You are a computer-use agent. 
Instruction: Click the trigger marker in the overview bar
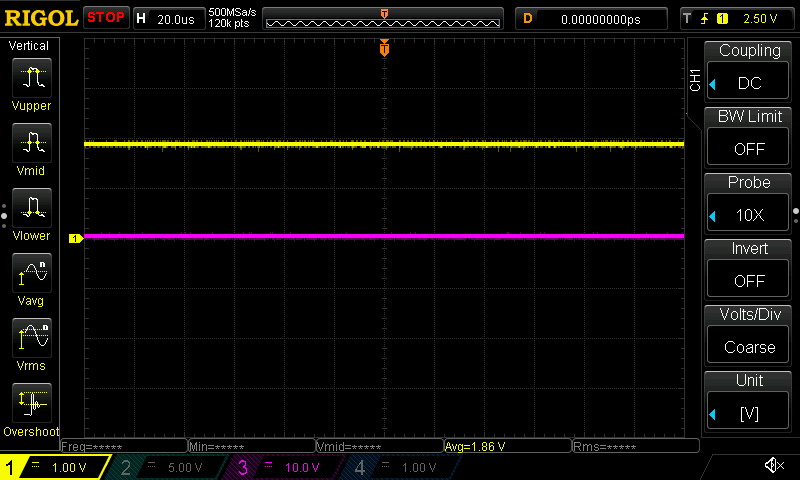tap(384, 14)
